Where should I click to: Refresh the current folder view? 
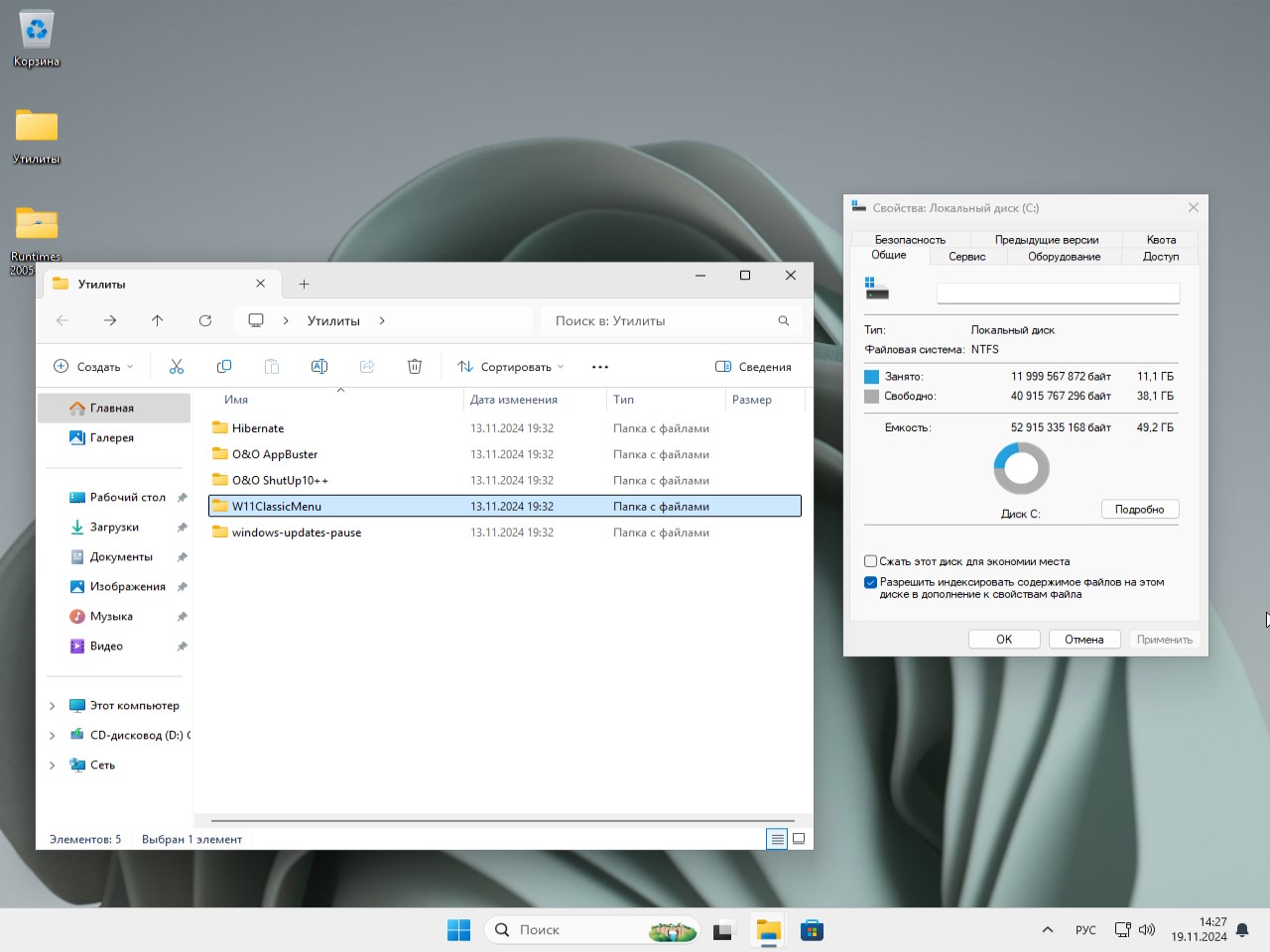tap(205, 320)
